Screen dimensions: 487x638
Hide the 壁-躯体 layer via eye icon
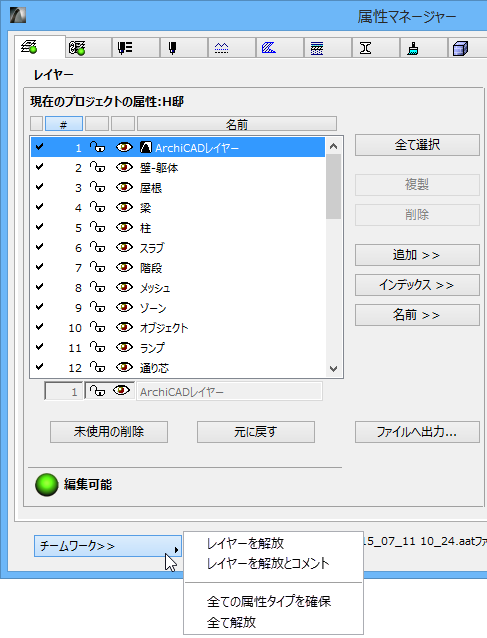coord(124,167)
